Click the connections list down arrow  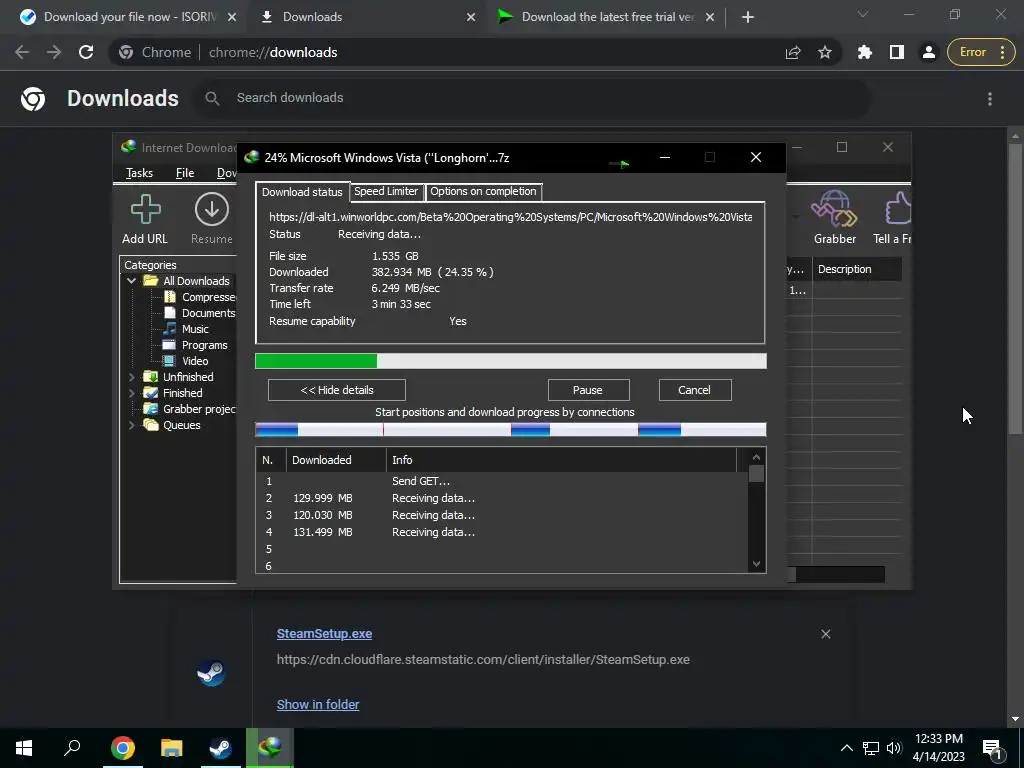coord(756,564)
